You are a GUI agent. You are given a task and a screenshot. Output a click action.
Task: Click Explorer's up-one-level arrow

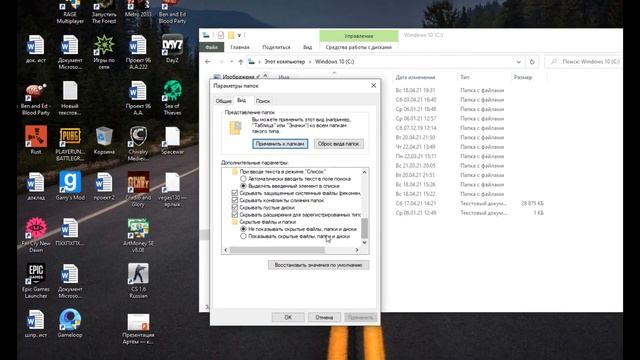[241, 62]
